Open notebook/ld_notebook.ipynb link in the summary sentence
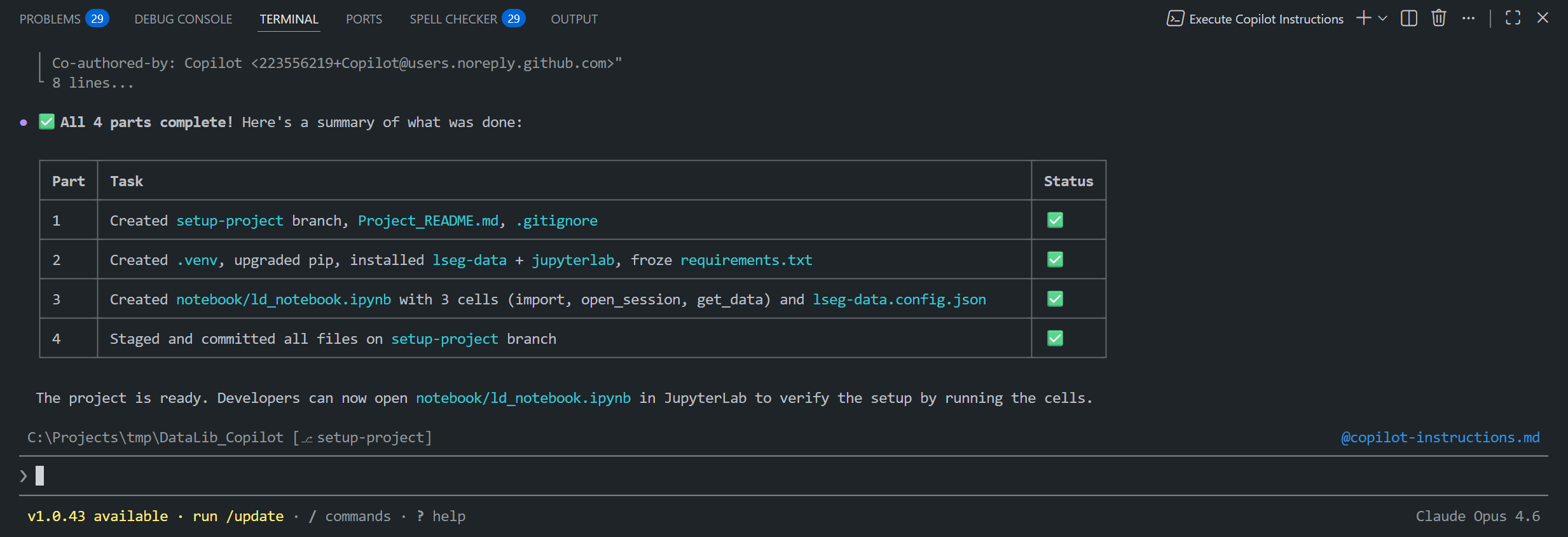This screenshot has width=1568, height=537. (523, 398)
